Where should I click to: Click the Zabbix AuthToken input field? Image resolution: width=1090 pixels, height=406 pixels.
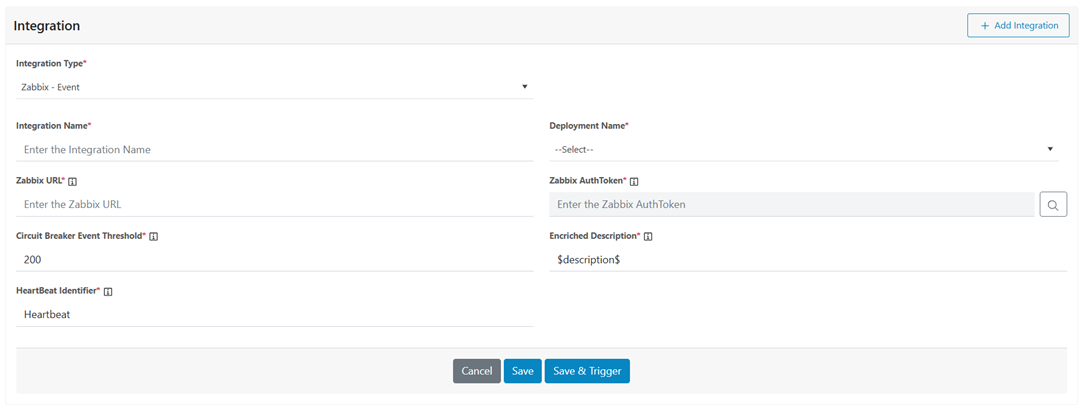pos(791,205)
